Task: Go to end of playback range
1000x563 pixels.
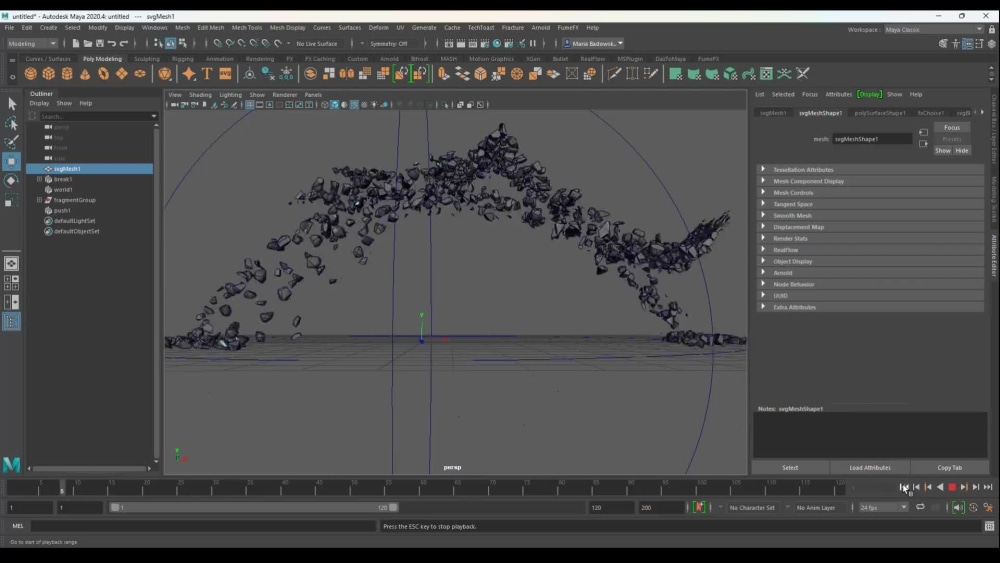Action: [x=988, y=487]
